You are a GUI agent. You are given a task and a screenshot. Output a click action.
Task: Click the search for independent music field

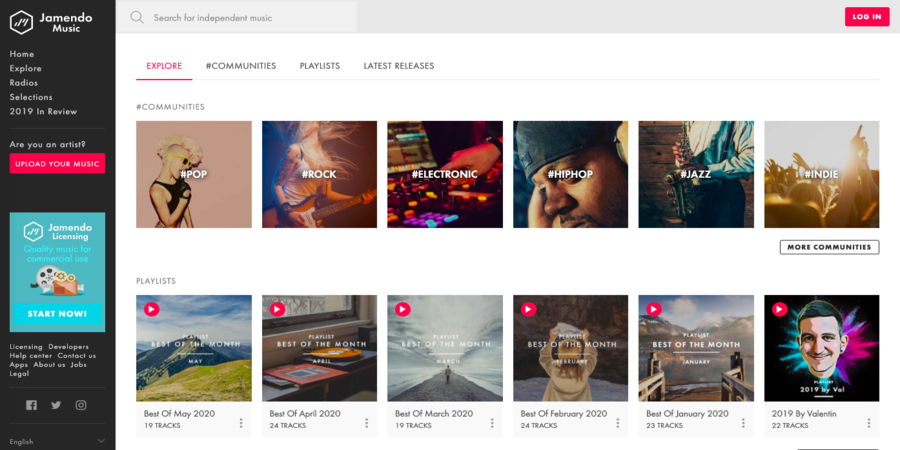236,17
